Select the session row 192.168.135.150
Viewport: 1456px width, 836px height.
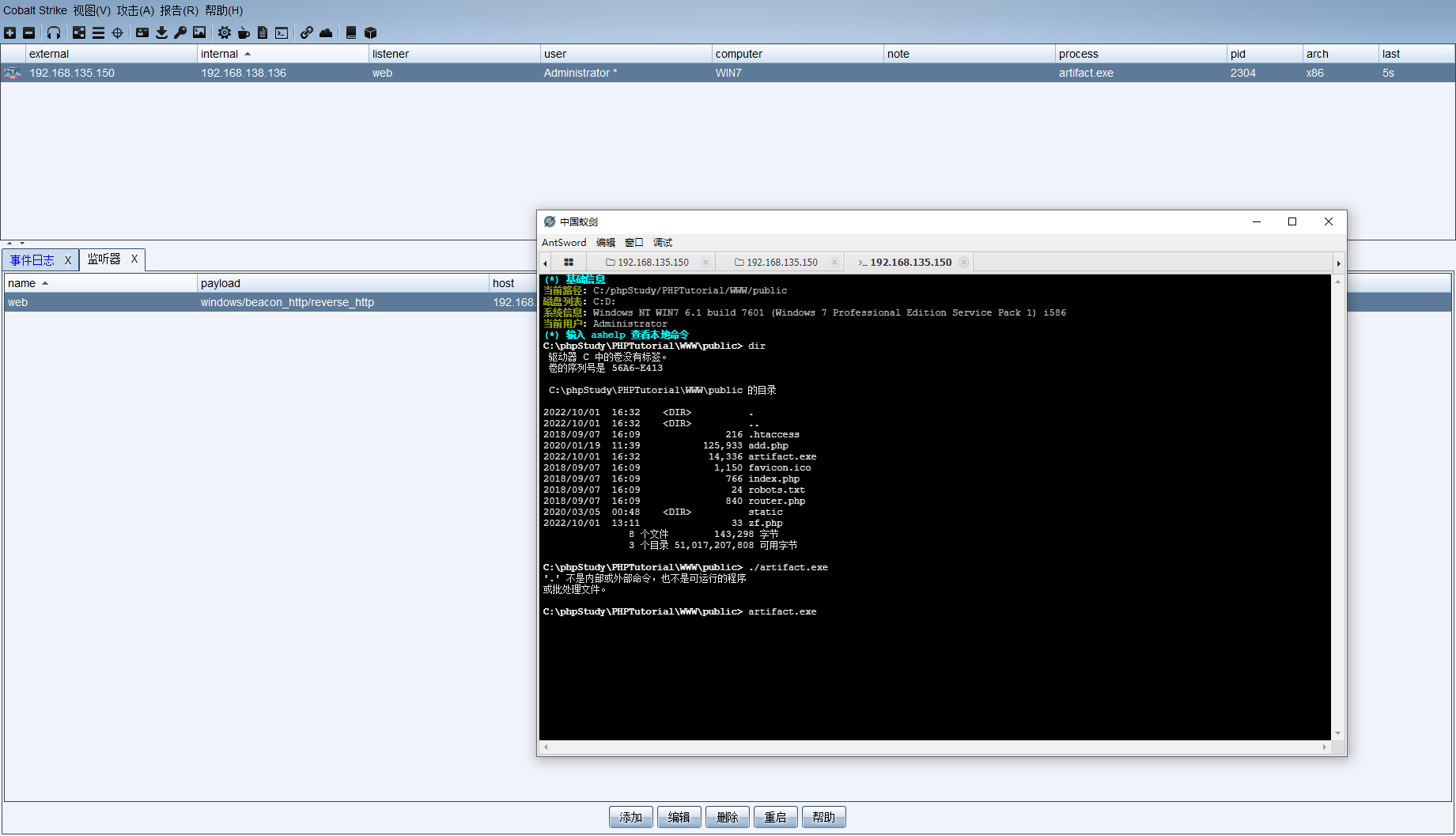pyautogui.click(x=728, y=73)
